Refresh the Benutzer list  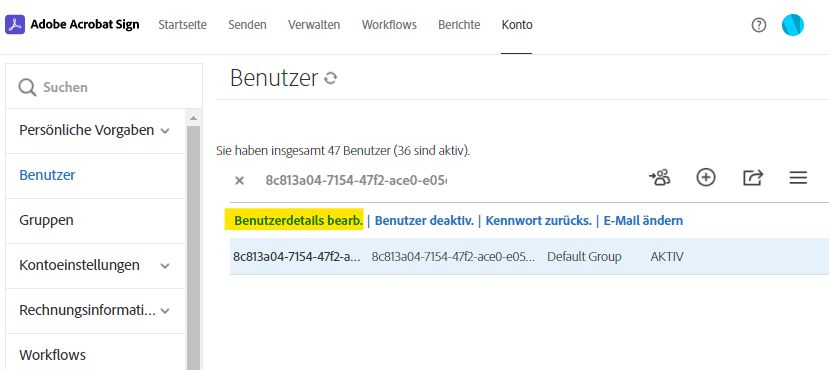pyautogui.click(x=331, y=78)
